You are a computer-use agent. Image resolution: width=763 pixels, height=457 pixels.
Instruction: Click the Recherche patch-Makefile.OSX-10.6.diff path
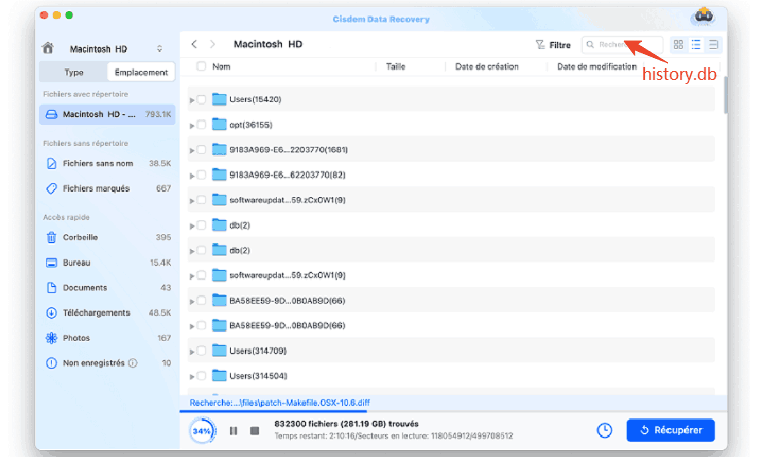[279, 403]
